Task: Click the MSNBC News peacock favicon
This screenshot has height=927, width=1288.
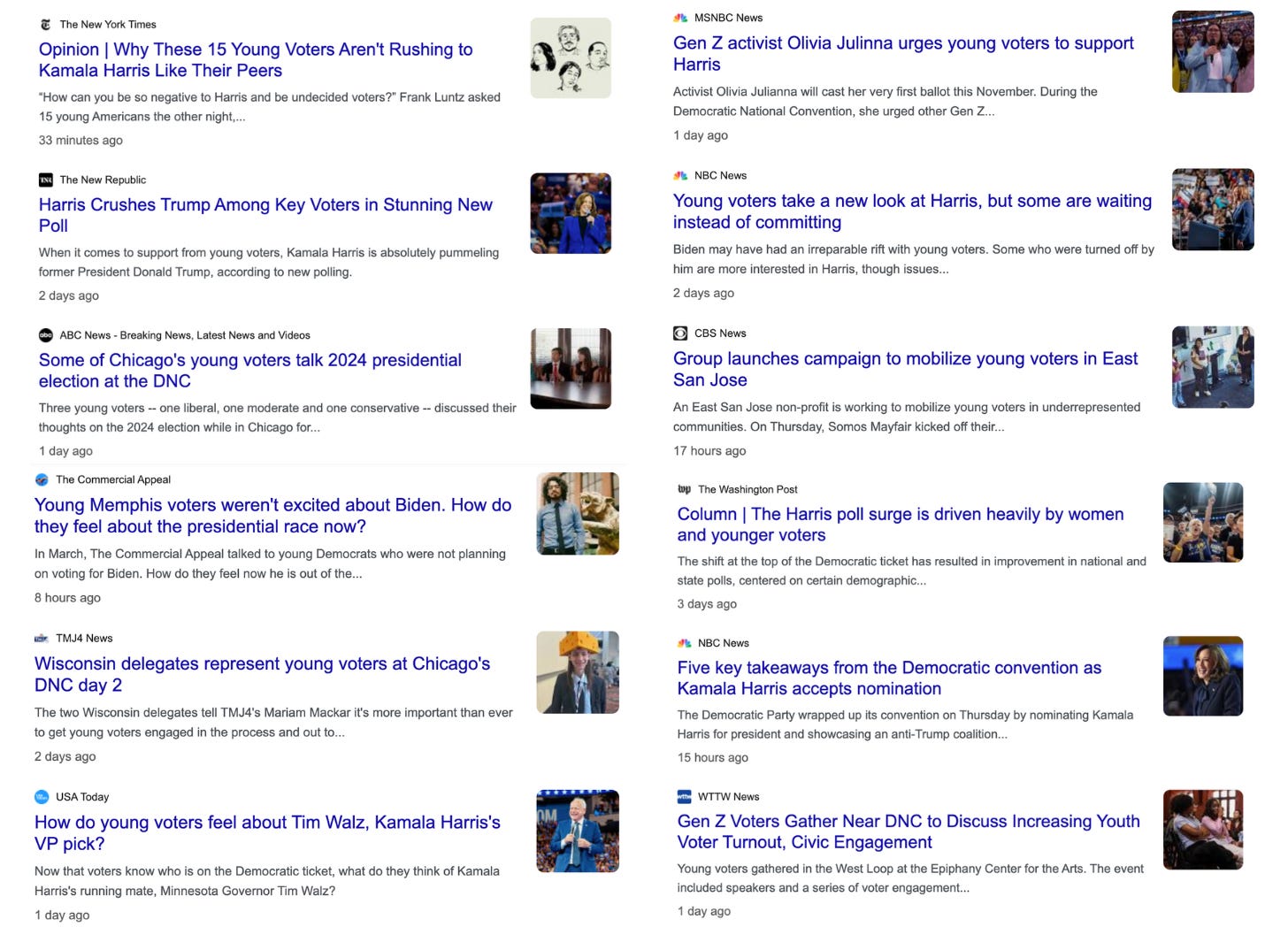Action: [680, 18]
